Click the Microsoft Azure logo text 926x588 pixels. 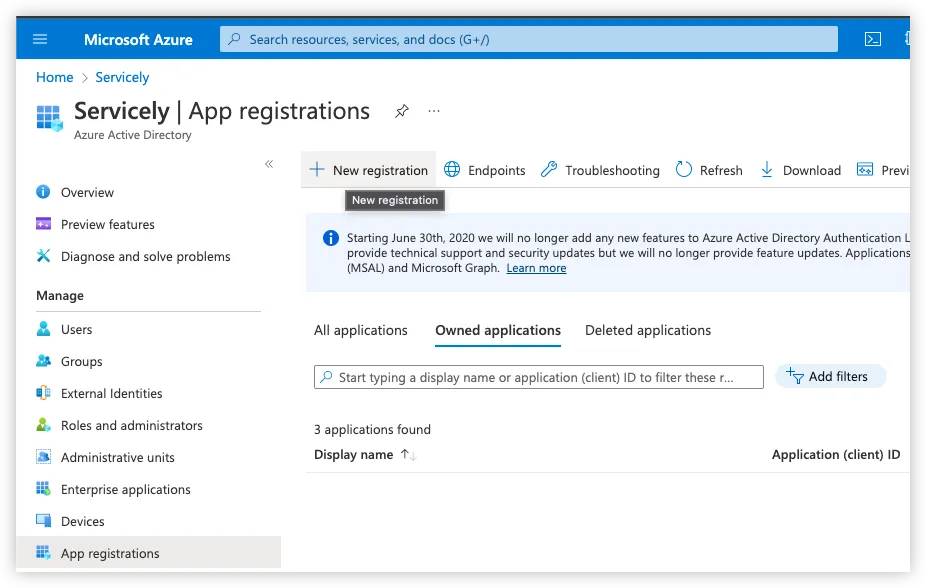click(x=138, y=40)
